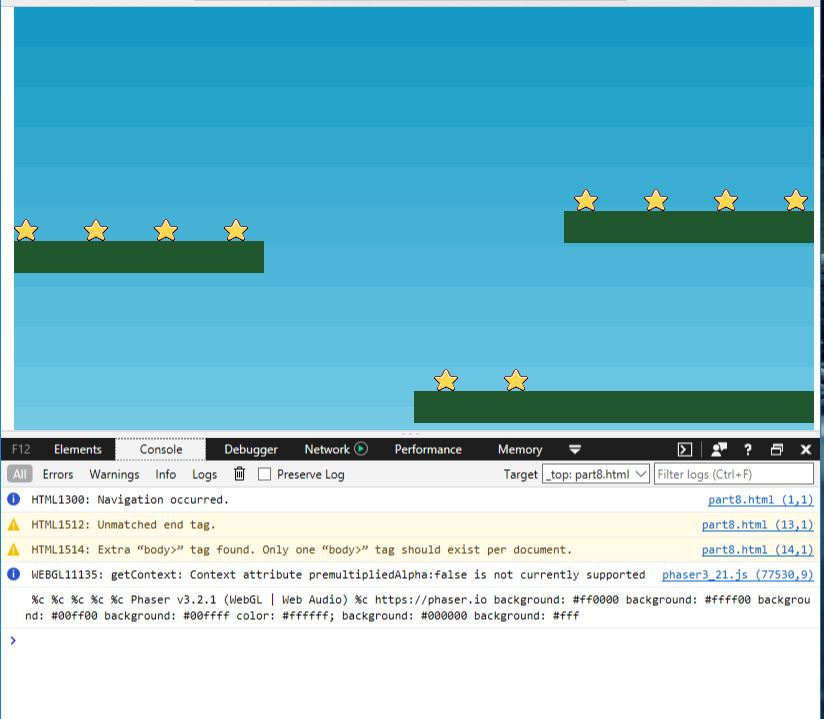The height and width of the screenshot is (719, 824).
Task: Focus the Filter logs input field
Action: tap(734, 474)
